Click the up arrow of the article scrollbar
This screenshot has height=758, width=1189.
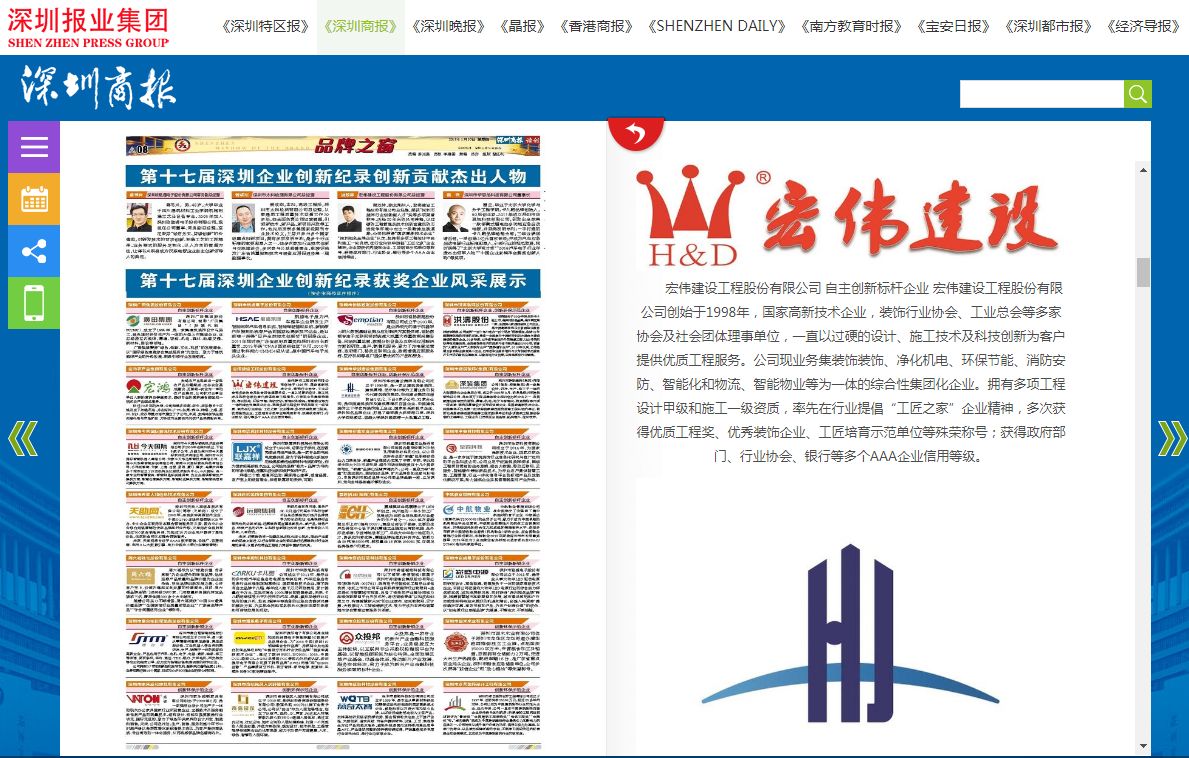coord(1144,170)
